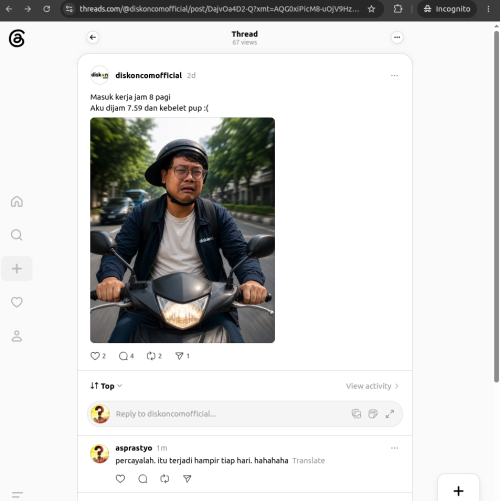
Task: Open Profile icon in left sidebar
Action: tap(17, 336)
